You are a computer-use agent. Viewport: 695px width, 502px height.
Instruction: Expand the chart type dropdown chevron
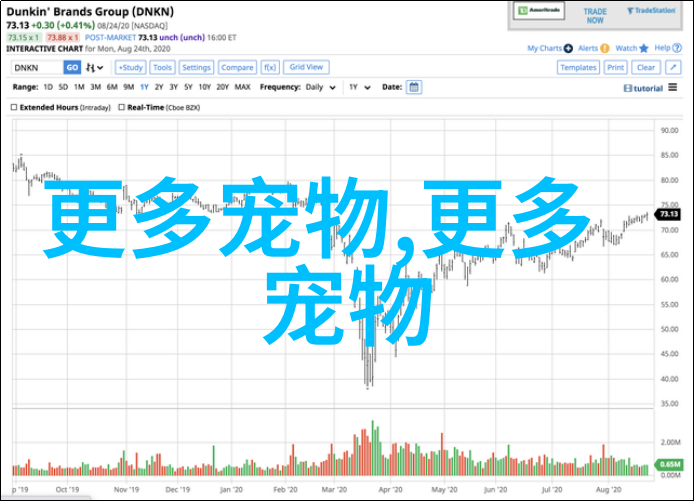pos(100,68)
